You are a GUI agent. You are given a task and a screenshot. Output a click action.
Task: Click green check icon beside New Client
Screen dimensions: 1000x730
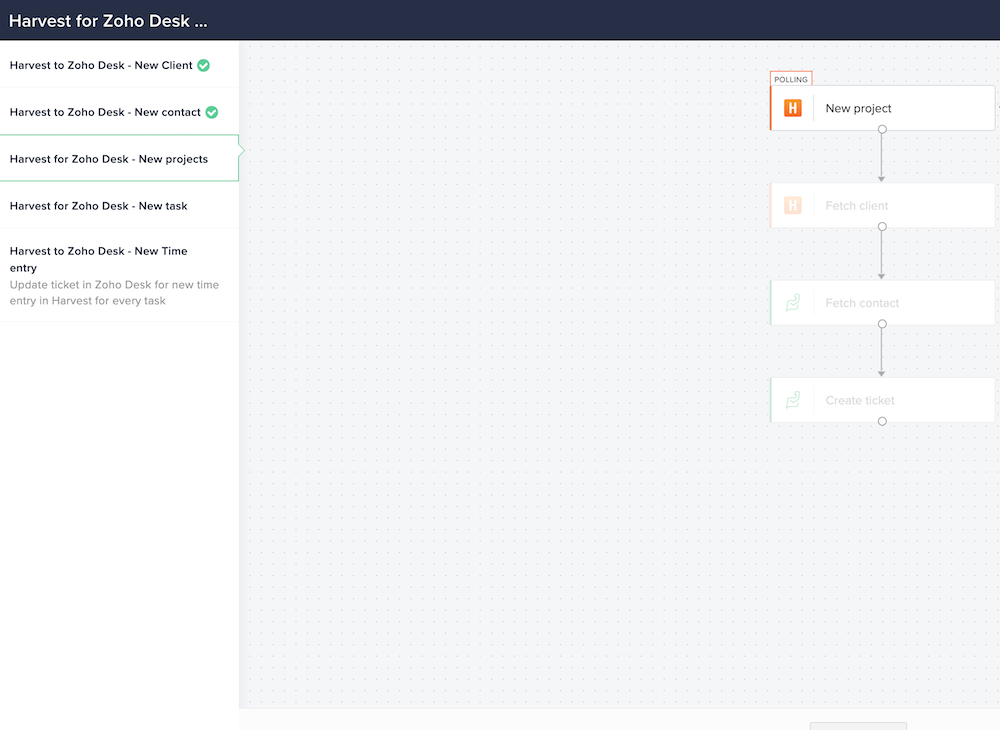click(x=203, y=66)
